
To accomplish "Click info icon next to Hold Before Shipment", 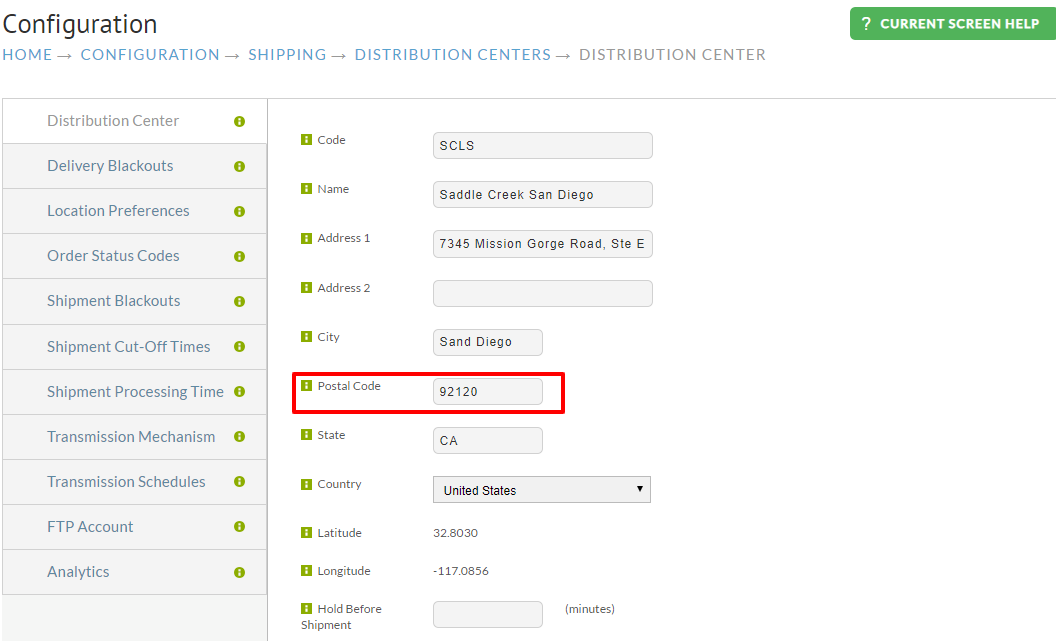I will click(x=306, y=609).
